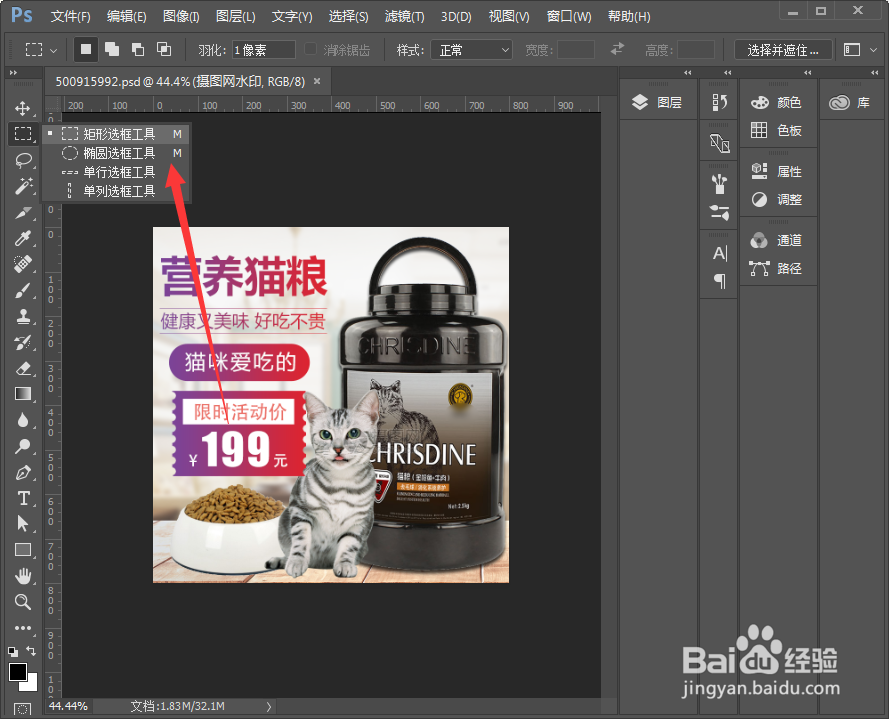Image resolution: width=889 pixels, height=719 pixels.
Task: Select the Brush tool
Action: [x=23, y=290]
